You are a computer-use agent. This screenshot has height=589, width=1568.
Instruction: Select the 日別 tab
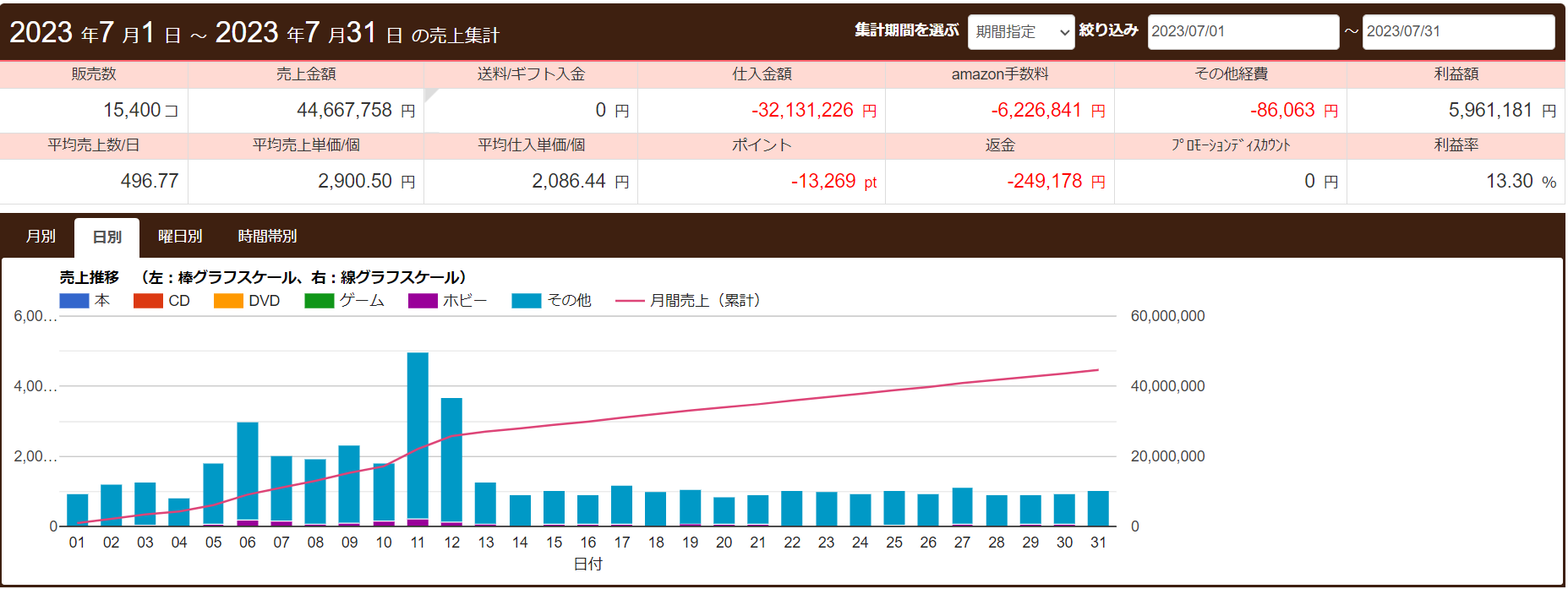click(x=107, y=237)
